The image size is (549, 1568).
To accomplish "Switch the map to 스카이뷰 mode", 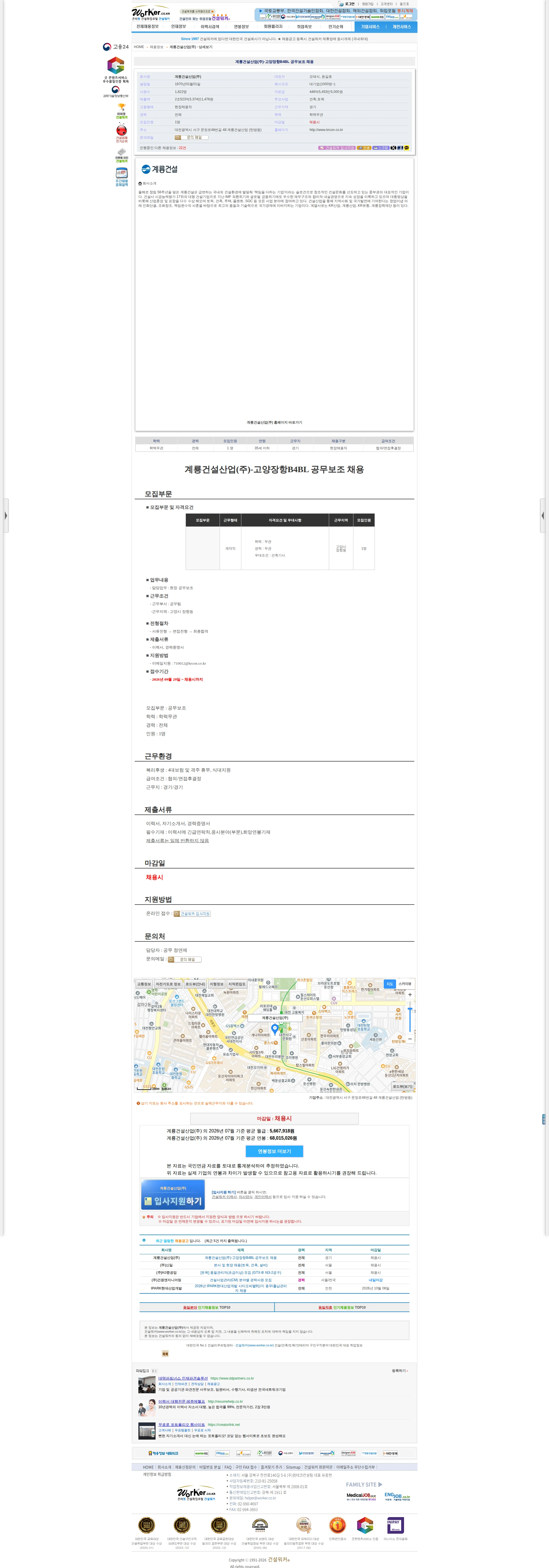I will (405, 984).
